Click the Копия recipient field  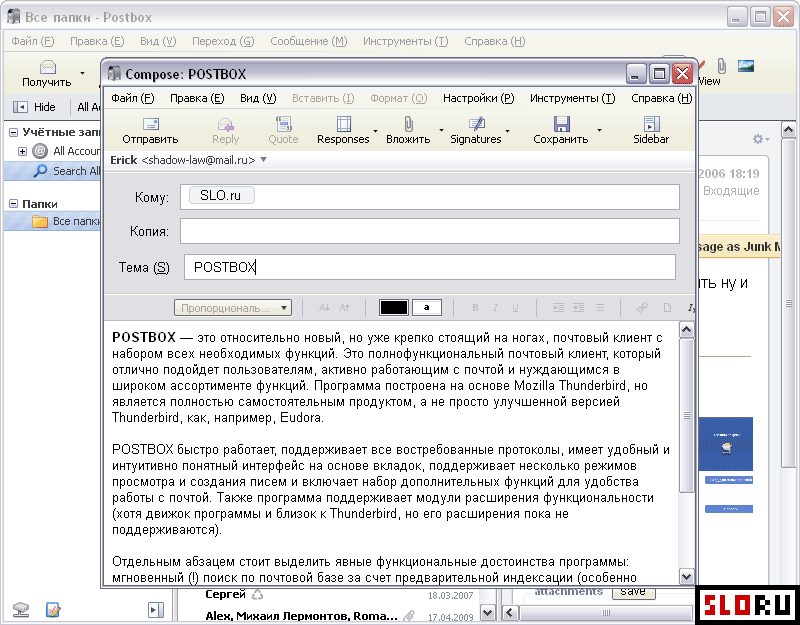click(x=430, y=231)
